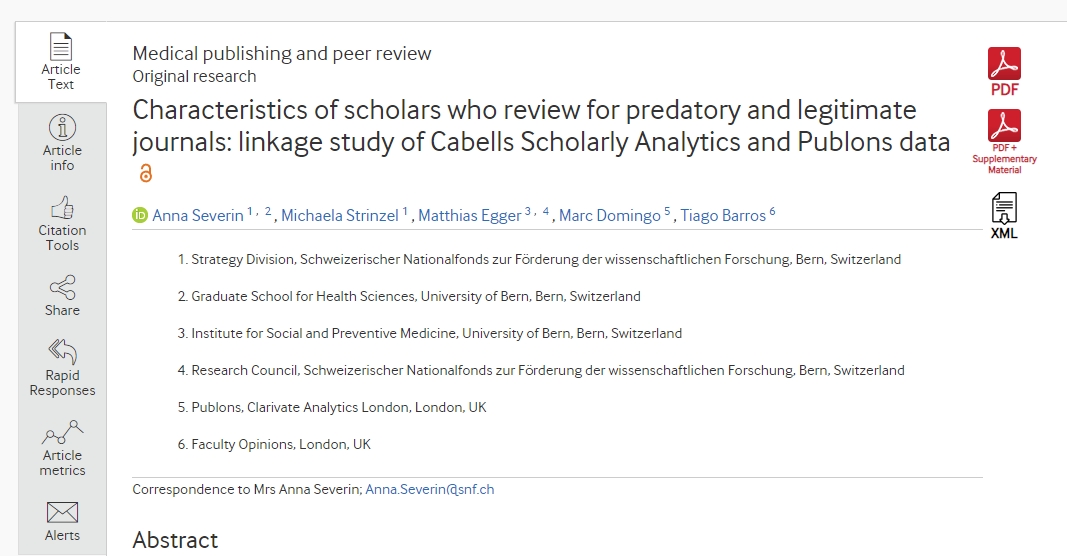Open author Anna Severin's profile link
Screen dimensions: 1067x556
pyautogui.click(x=198, y=216)
